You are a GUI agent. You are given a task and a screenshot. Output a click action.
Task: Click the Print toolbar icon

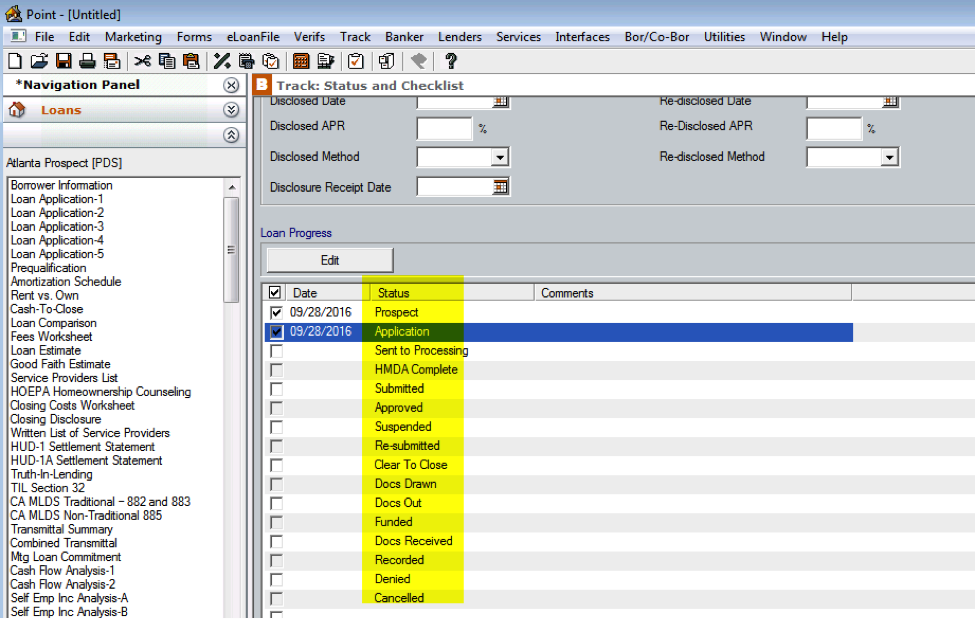pos(87,61)
